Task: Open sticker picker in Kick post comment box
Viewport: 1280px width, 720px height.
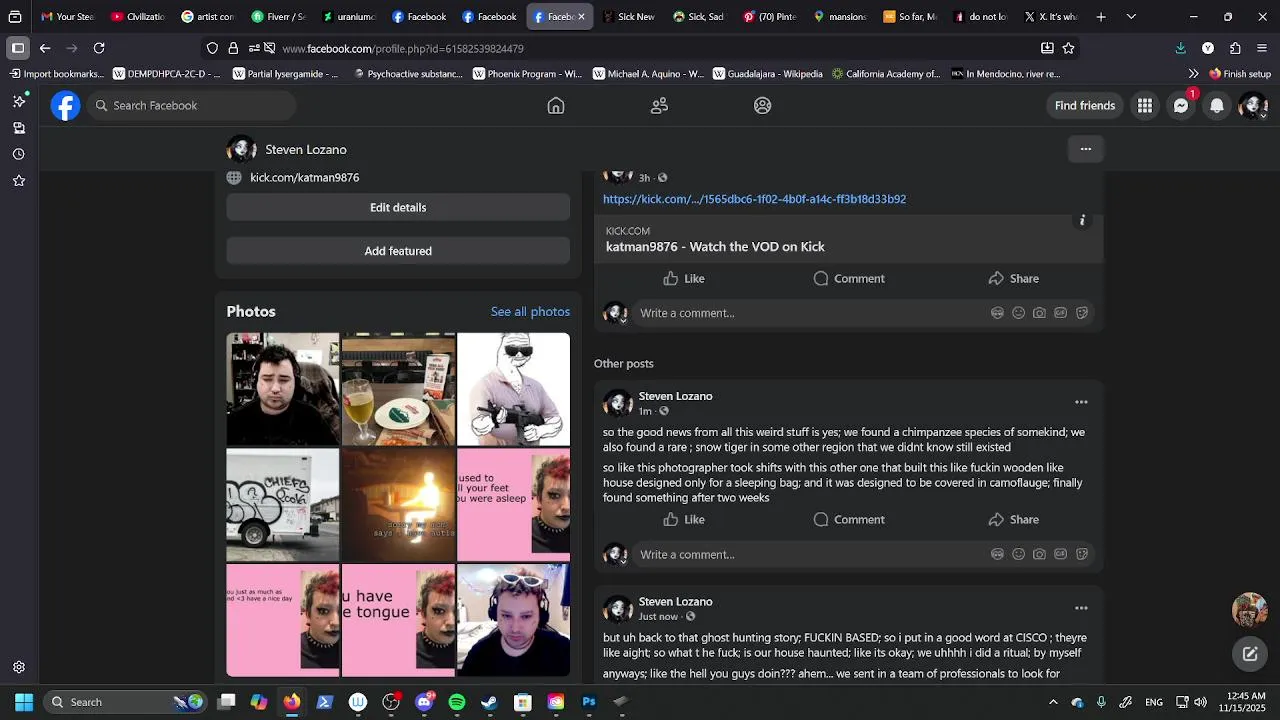Action: [x=1081, y=313]
